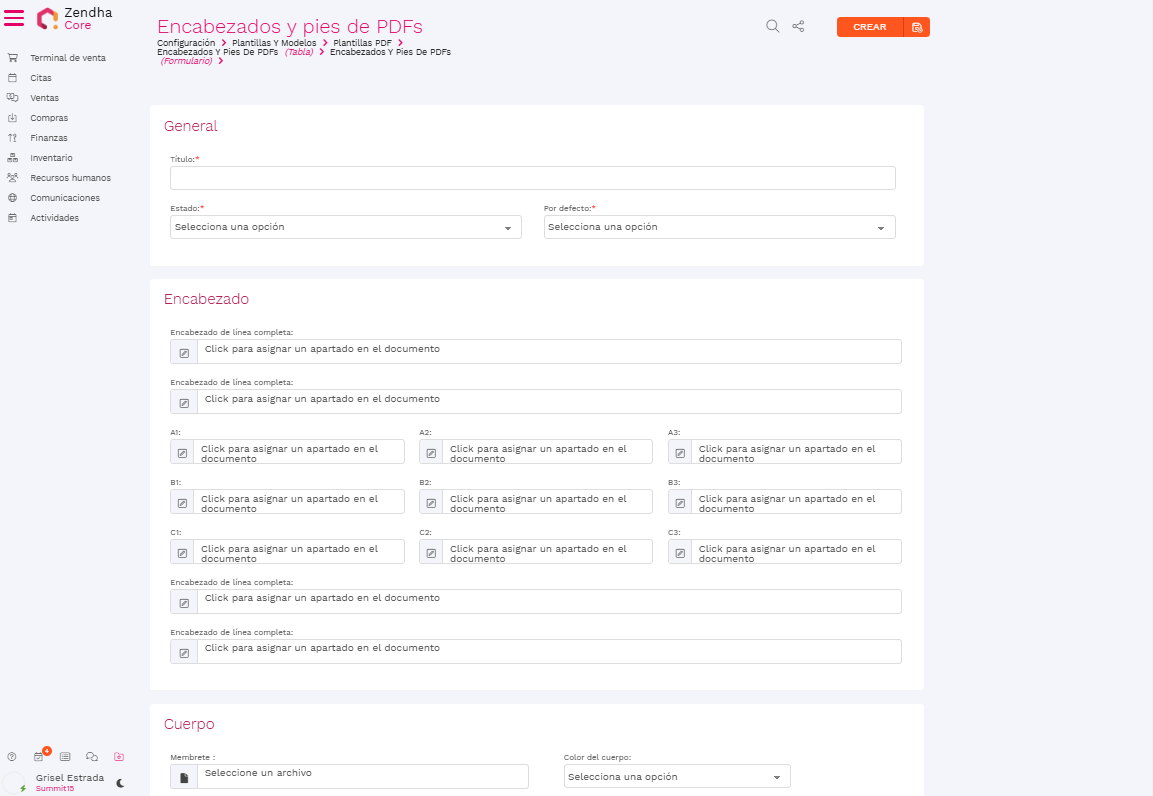Viewport: 1153px width, 796px height.
Task: Click the share icon in header
Action: pyautogui.click(x=798, y=27)
